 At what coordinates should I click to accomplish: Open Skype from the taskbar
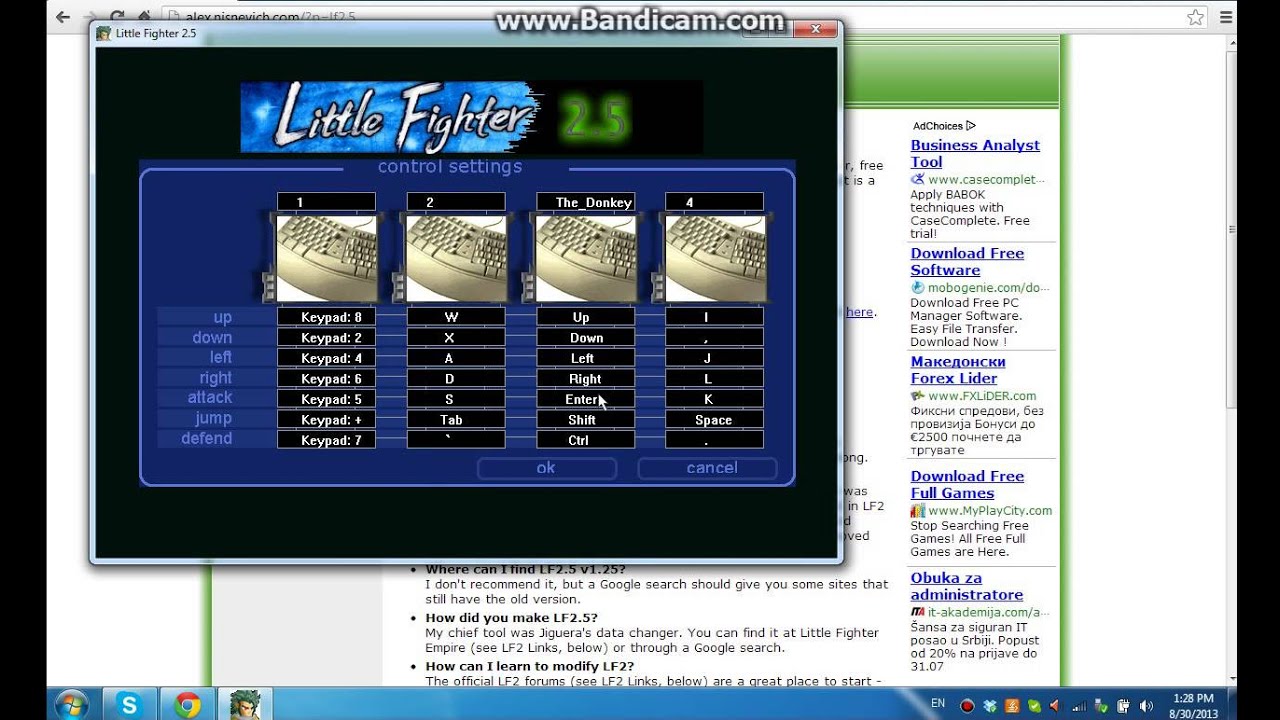[x=129, y=704]
